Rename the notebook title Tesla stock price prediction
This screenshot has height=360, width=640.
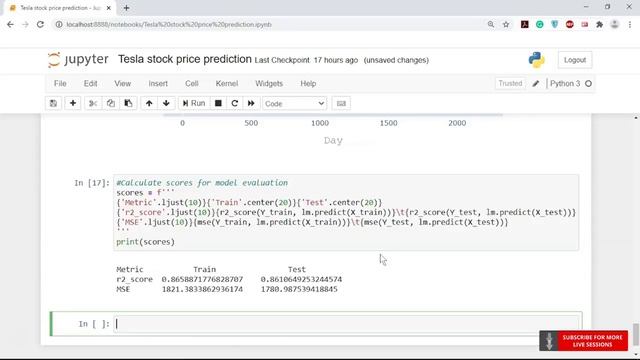click(184, 59)
